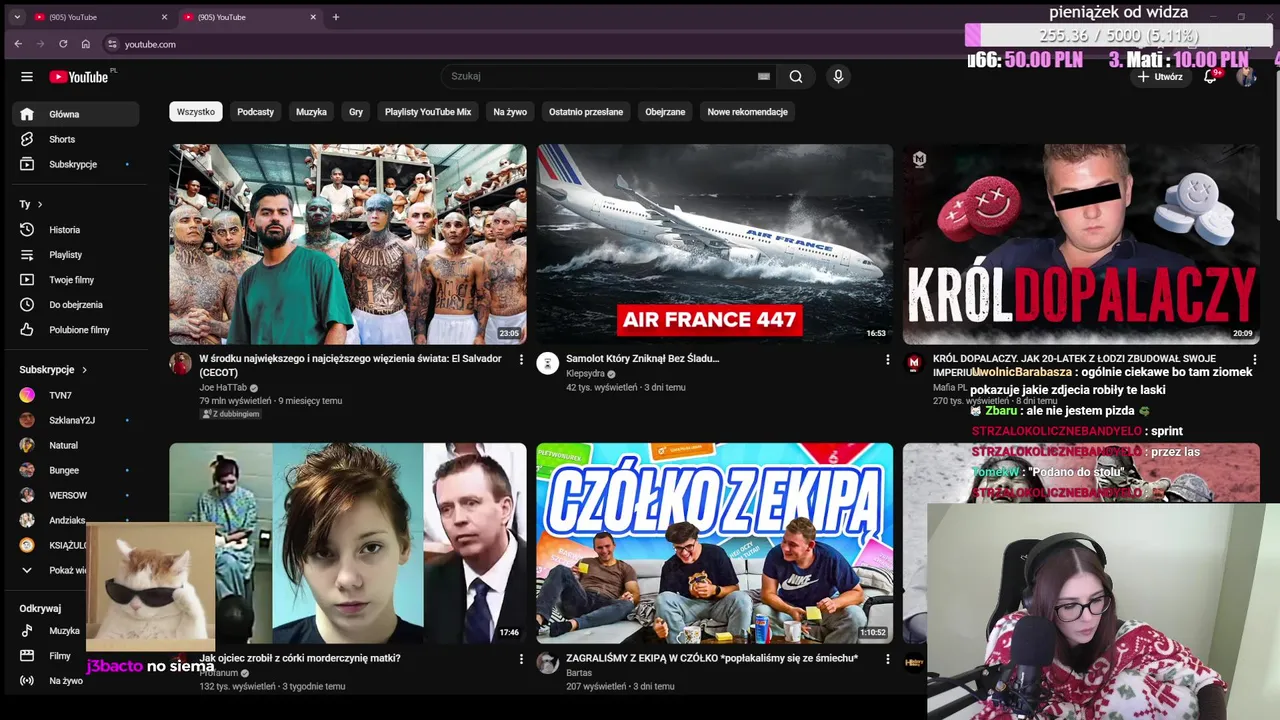The width and height of the screenshot is (1280, 720).
Task: Open a new browser tab
Action: (x=336, y=17)
